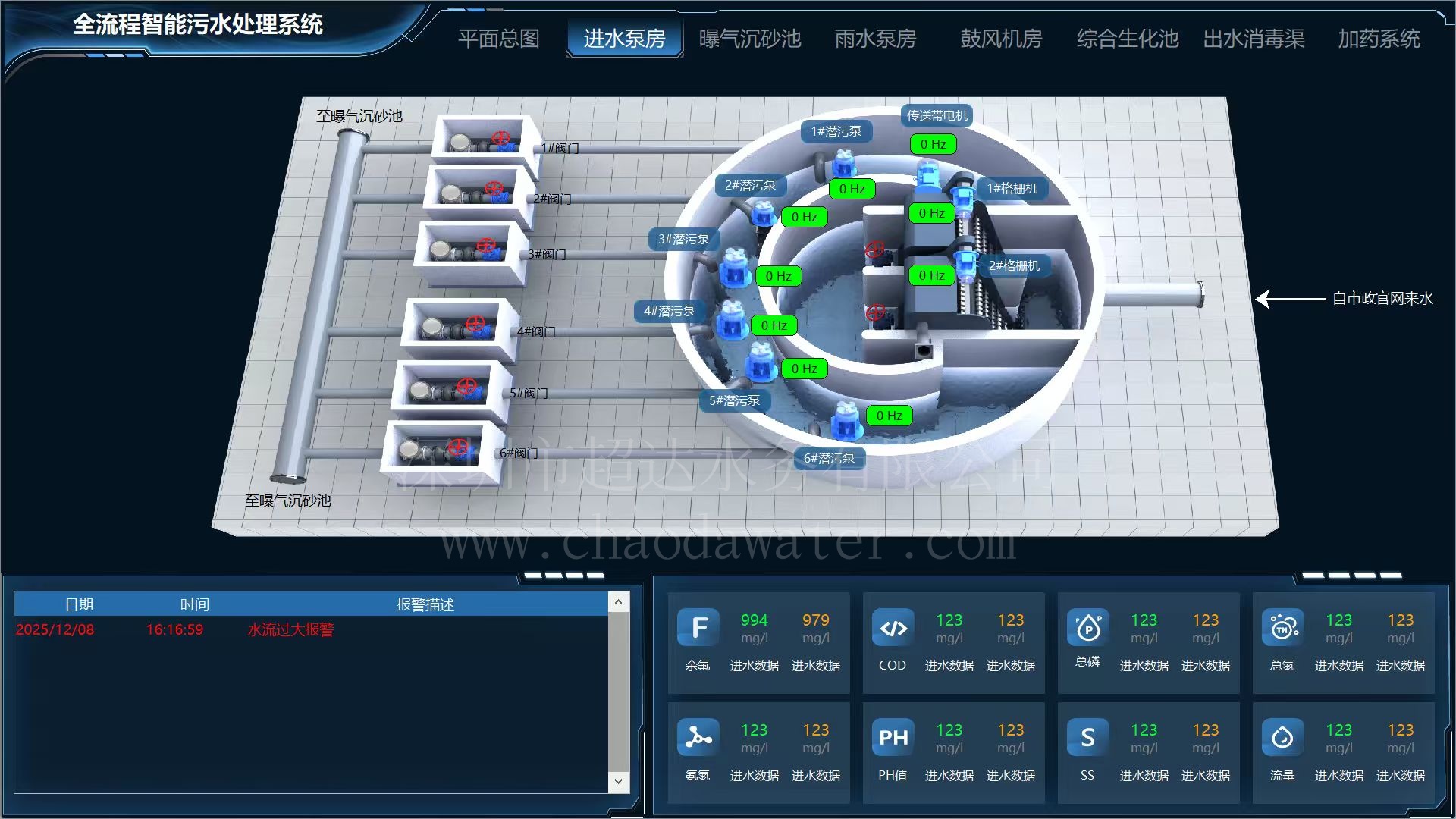Image resolution: width=1456 pixels, height=819 pixels.
Task: Click the 传送带电机 label
Action: coord(937,115)
